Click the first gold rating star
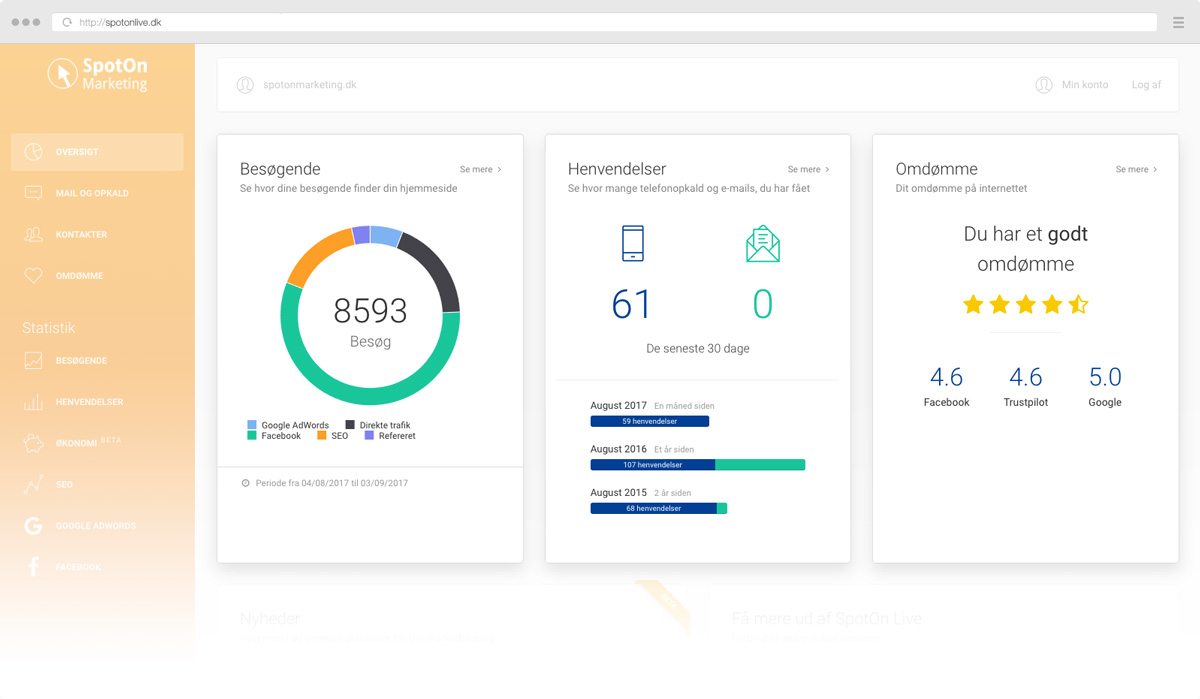 [973, 305]
